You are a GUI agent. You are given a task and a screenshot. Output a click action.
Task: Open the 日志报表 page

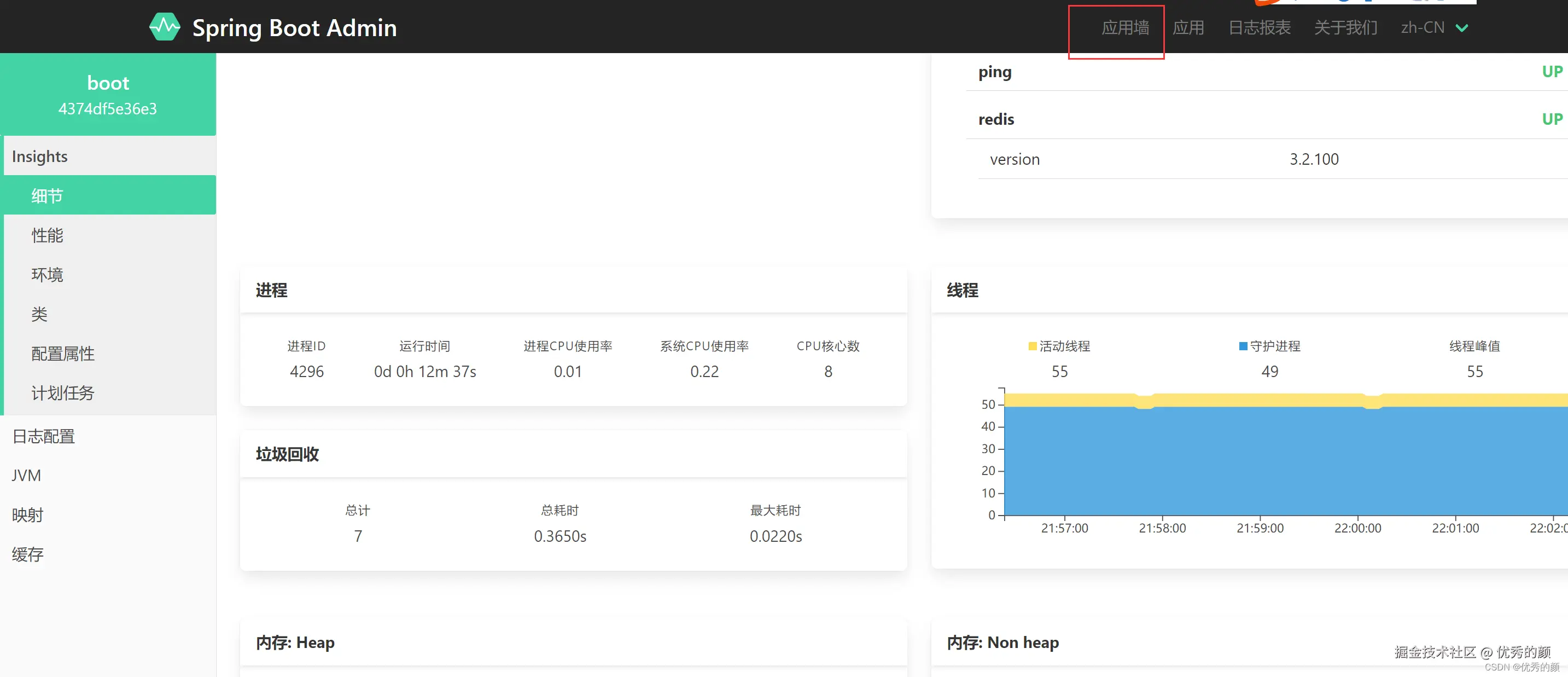click(x=1259, y=28)
